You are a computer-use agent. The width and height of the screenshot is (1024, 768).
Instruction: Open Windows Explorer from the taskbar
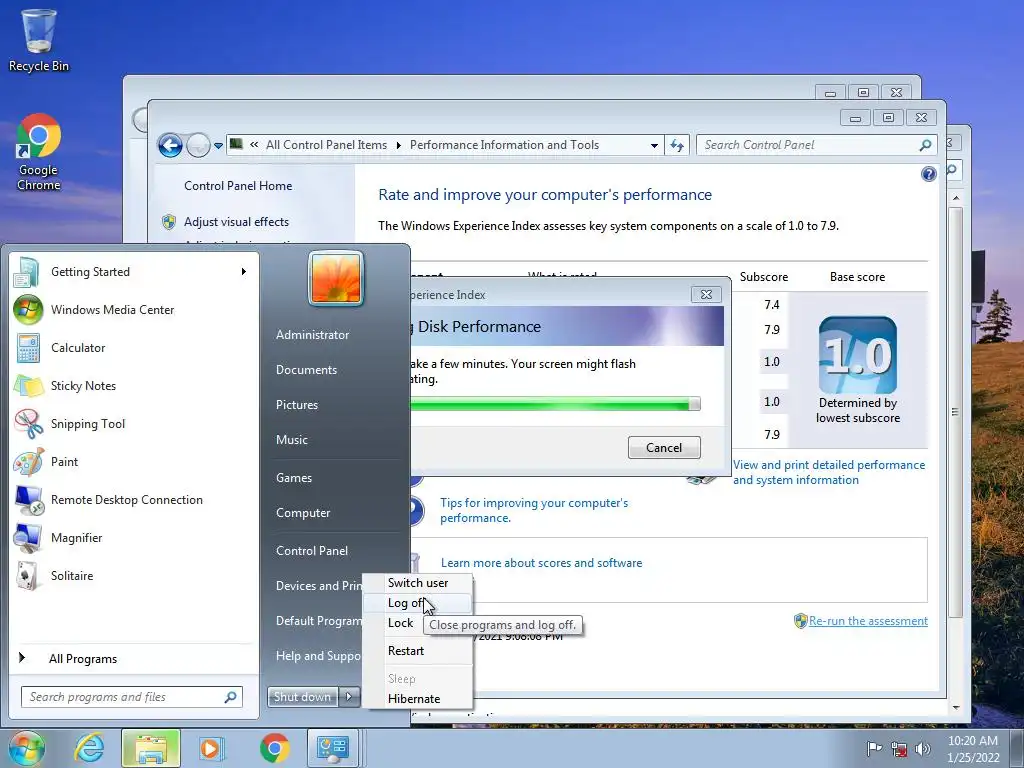150,748
